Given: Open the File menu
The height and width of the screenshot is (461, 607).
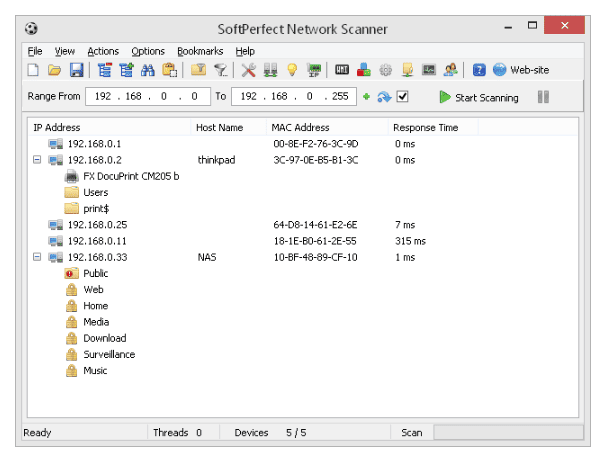Looking at the screenshot, I should [x=35, y=51].
